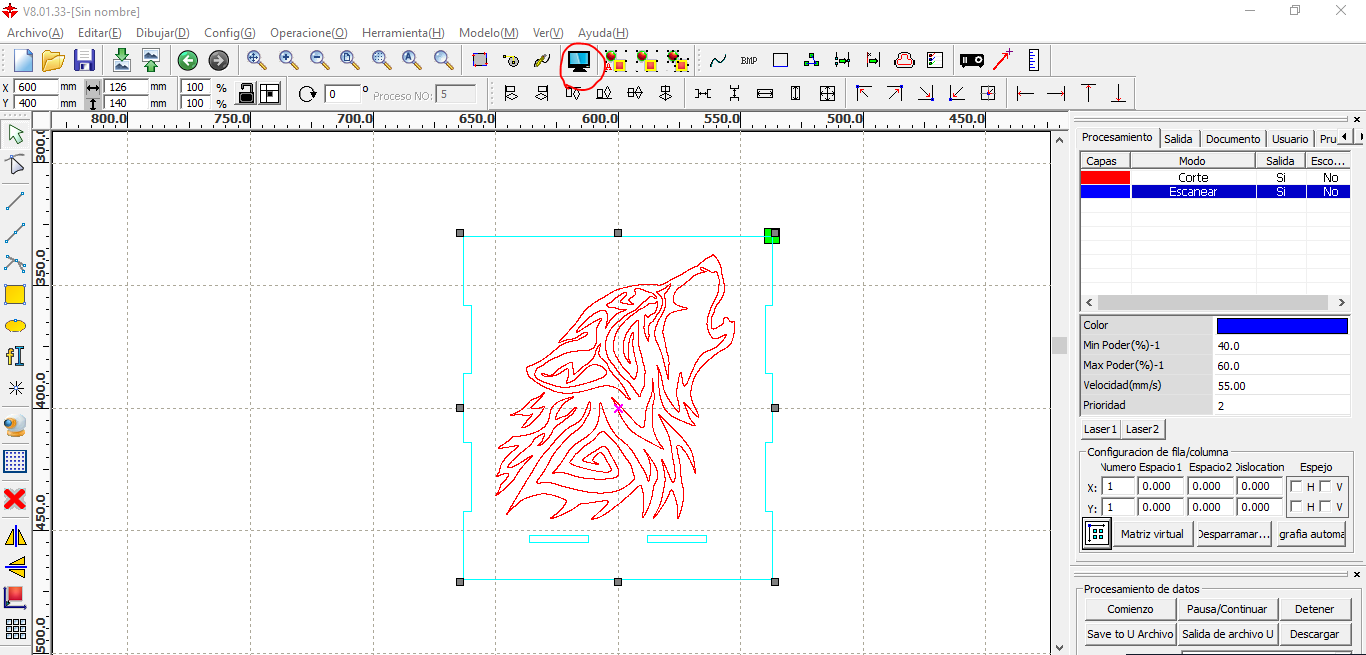Click the blue ruler measurement icon
Image resolution: width=1366 pixels, height=655 pixels.
click(1034, 60)
